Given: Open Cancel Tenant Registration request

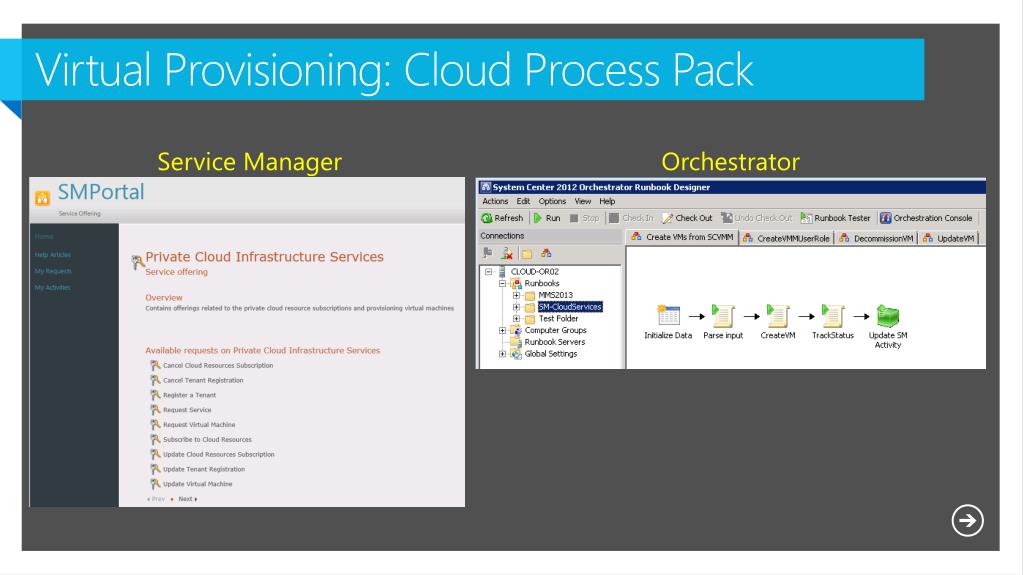Looking at the screenshot, I should pos(203,380).
